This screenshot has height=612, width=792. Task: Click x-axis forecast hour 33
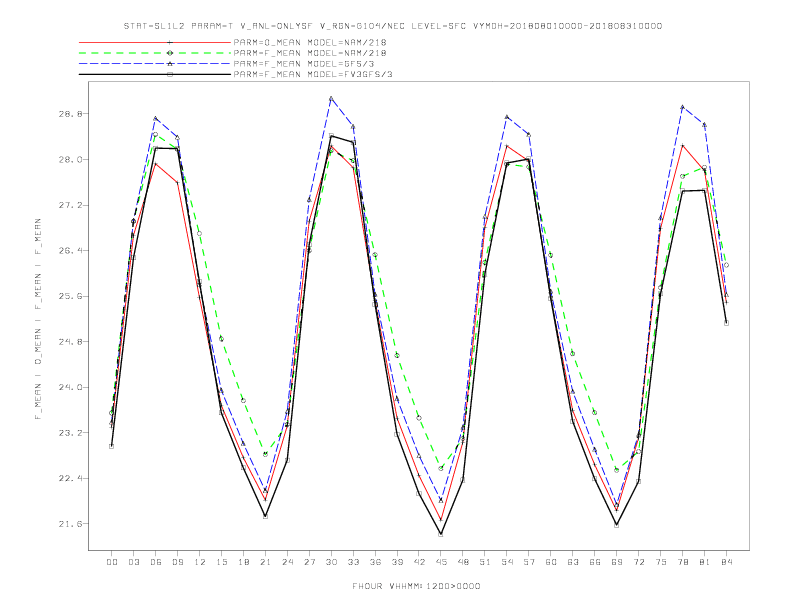point(353,562)
